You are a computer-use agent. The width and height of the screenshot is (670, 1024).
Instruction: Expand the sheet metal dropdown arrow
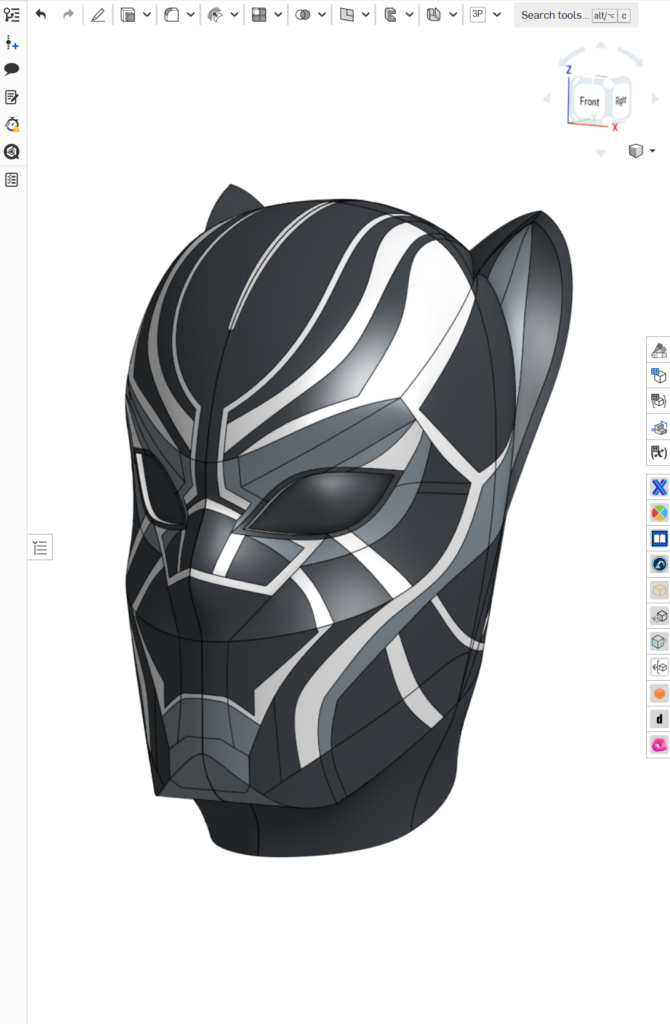coord(409,14)
